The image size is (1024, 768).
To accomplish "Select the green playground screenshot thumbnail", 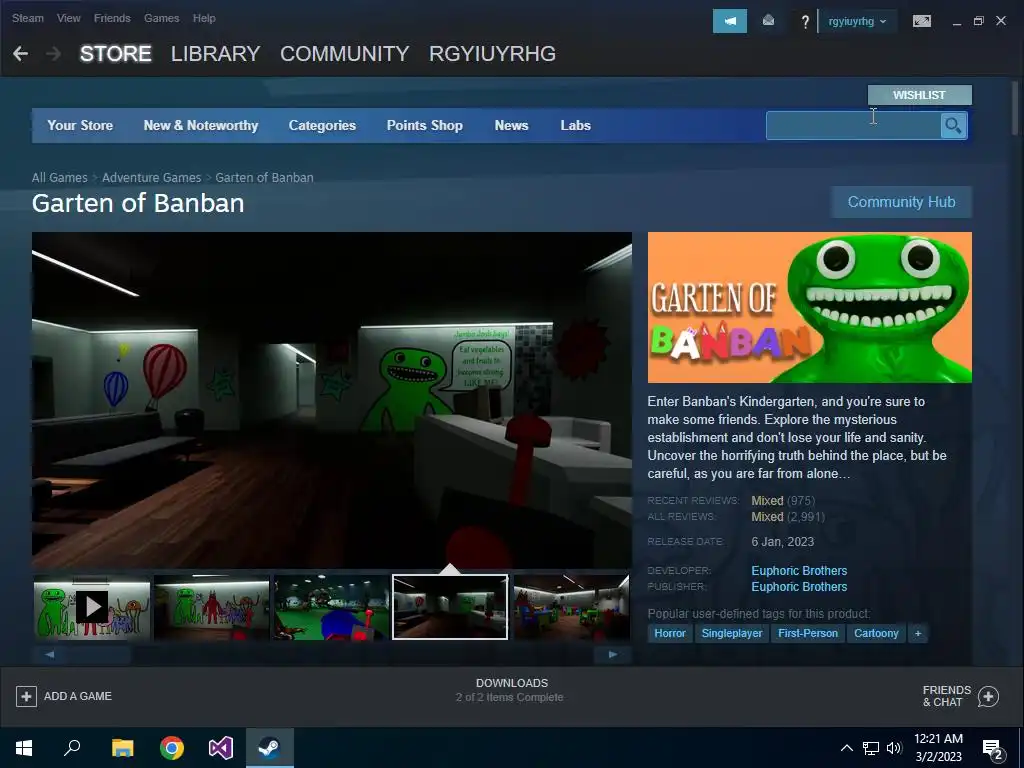I will [331, 607].
